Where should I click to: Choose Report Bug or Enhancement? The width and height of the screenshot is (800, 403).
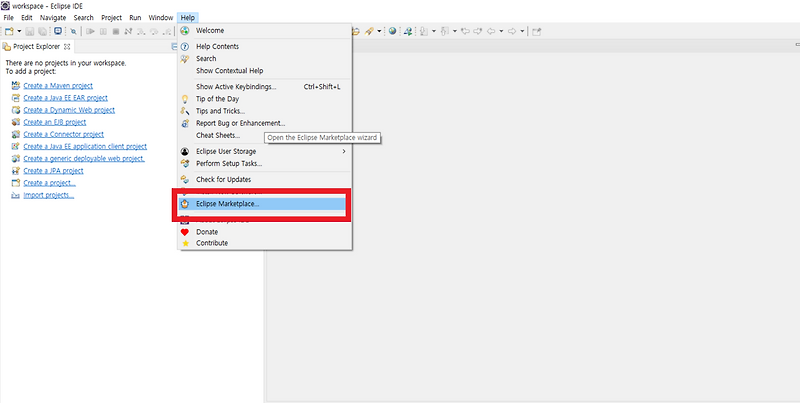(x=264, y=123)
